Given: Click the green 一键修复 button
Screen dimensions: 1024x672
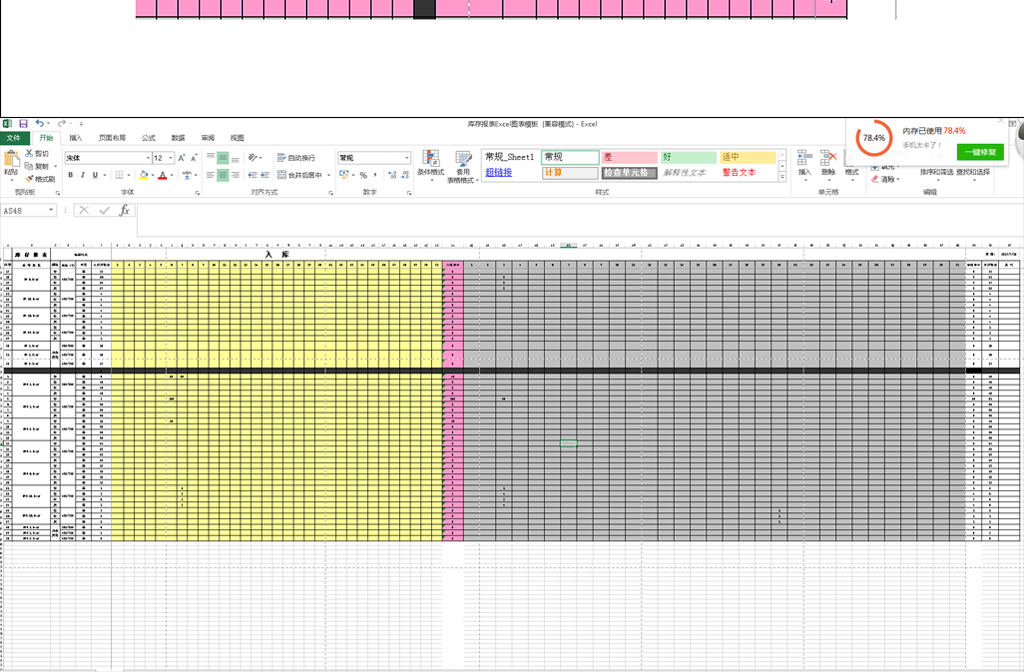Looking at the screenshot, I should (980, 152).
